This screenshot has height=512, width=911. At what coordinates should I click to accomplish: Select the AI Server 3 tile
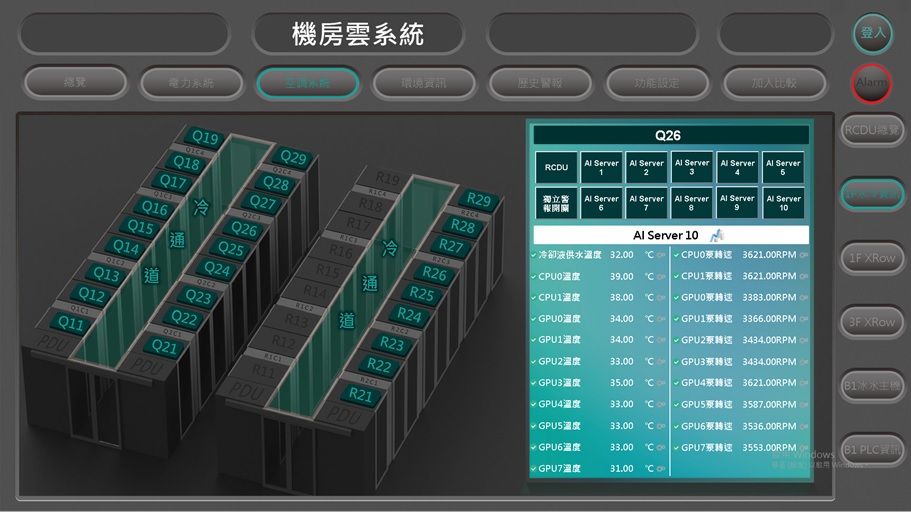click(692, 167)
